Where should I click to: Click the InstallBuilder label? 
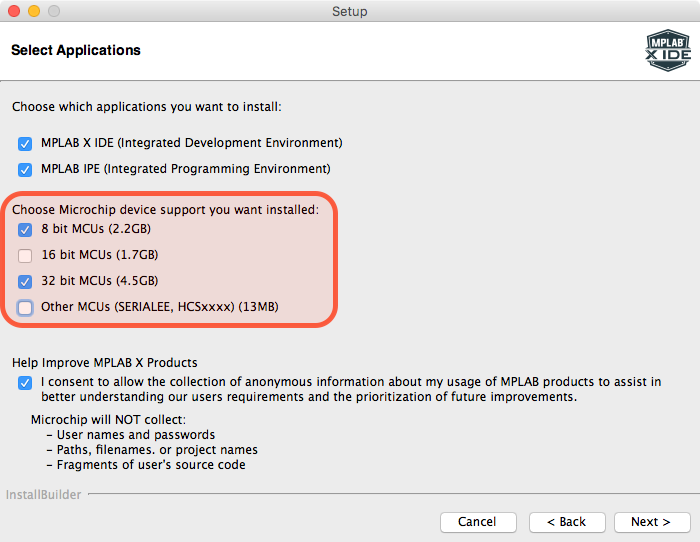43,495
